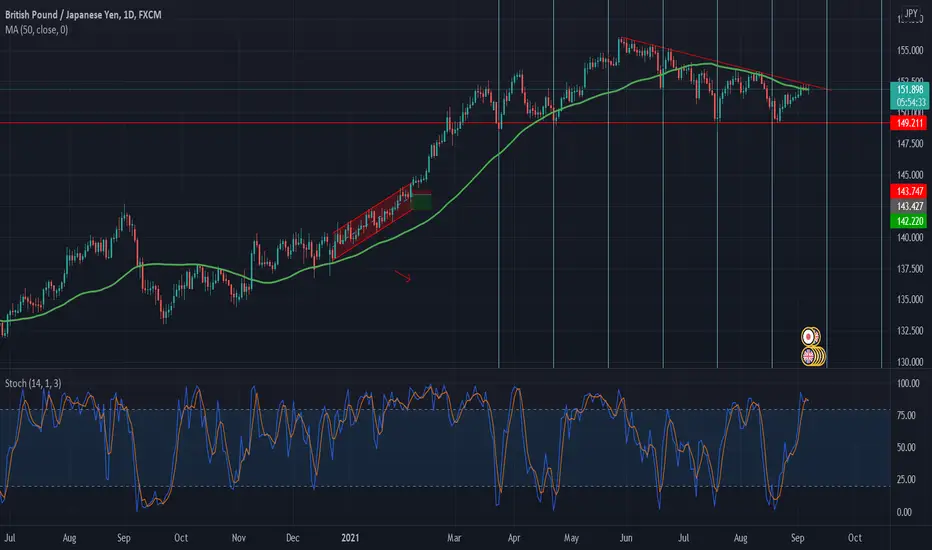Click the 140.000 price axis label
Screen dimensions: 932x550
(910, 237)
